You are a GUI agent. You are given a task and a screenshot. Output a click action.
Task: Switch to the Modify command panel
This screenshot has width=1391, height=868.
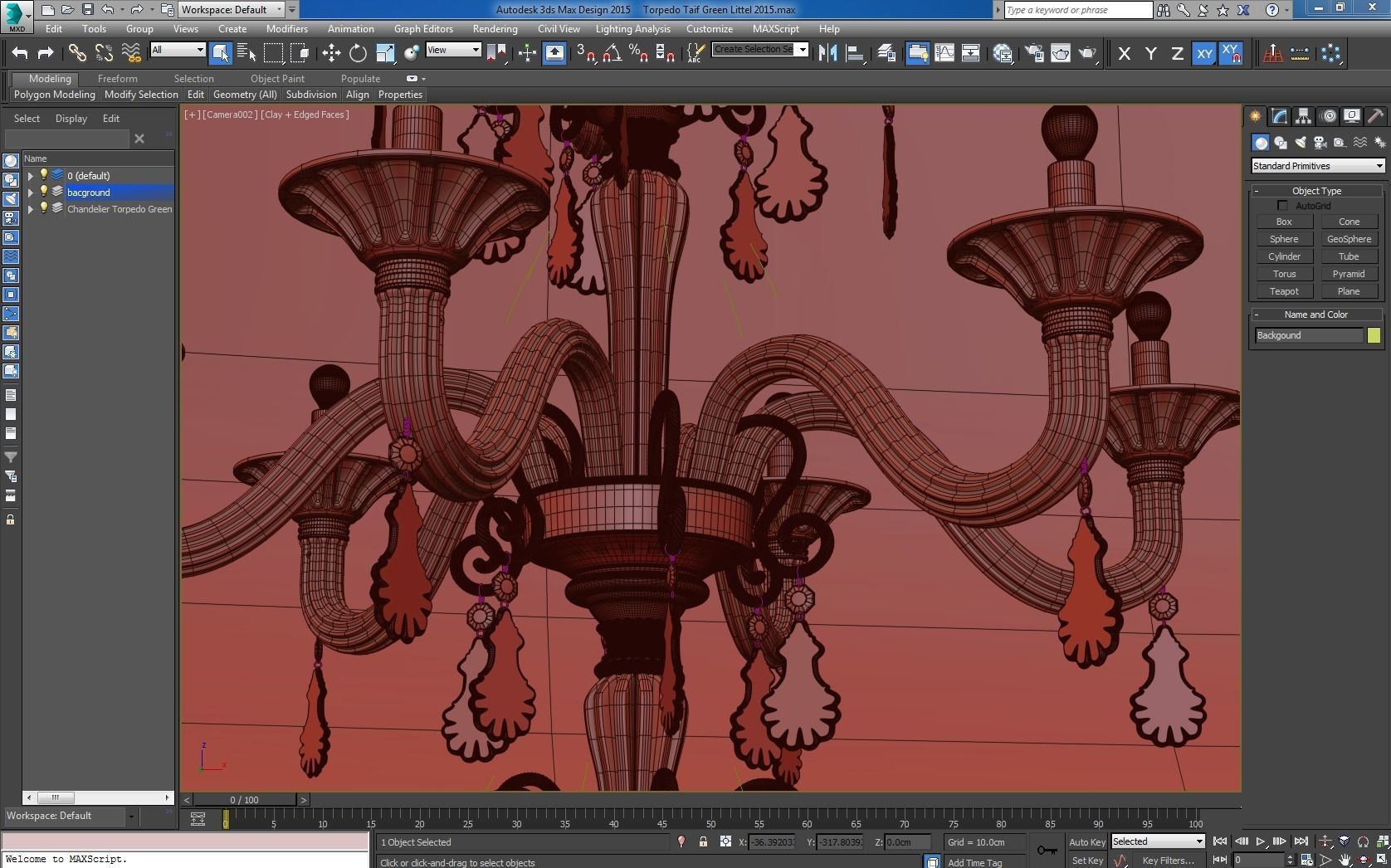1279,116
